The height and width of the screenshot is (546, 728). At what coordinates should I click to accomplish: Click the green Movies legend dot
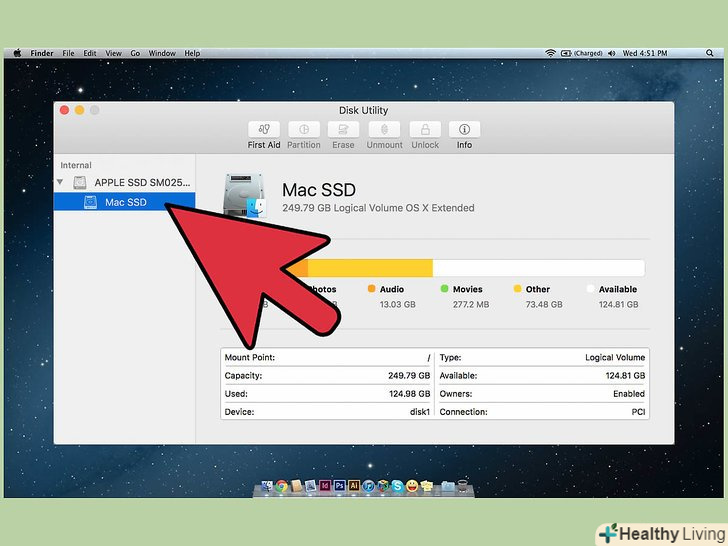click(x=444, y=289)
